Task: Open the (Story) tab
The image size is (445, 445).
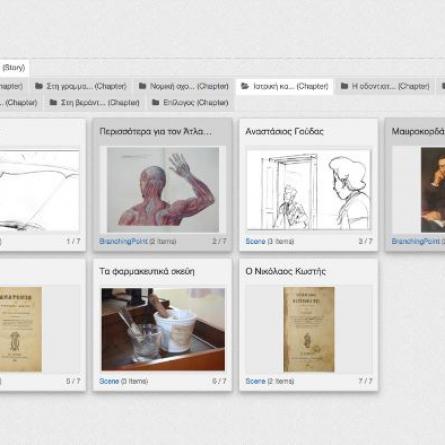Action: [14, 68]
